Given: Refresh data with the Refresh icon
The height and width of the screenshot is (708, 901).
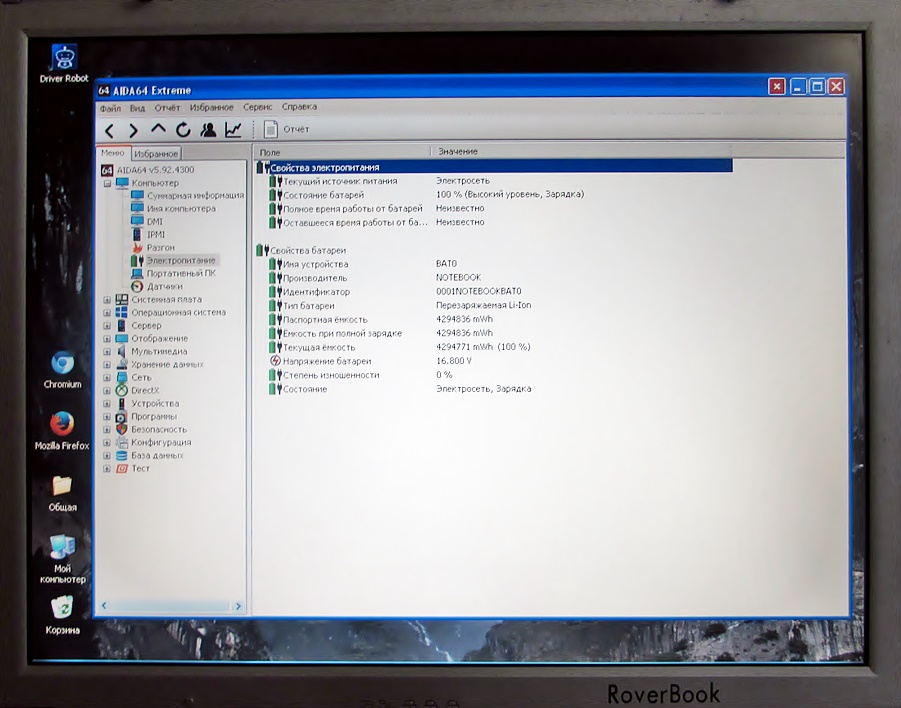Looking at the screenshot, I should (x=183, y=130).
